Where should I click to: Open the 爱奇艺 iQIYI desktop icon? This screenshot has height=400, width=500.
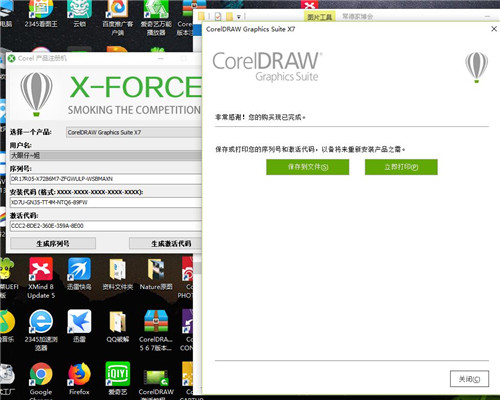click(x=117, y=378)
